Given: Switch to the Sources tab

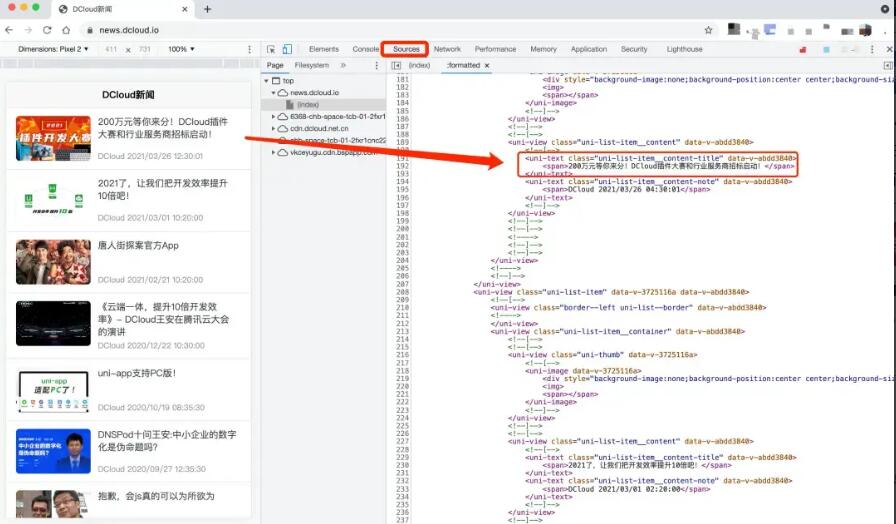Looking at the screenshot, I should point(406,49).
